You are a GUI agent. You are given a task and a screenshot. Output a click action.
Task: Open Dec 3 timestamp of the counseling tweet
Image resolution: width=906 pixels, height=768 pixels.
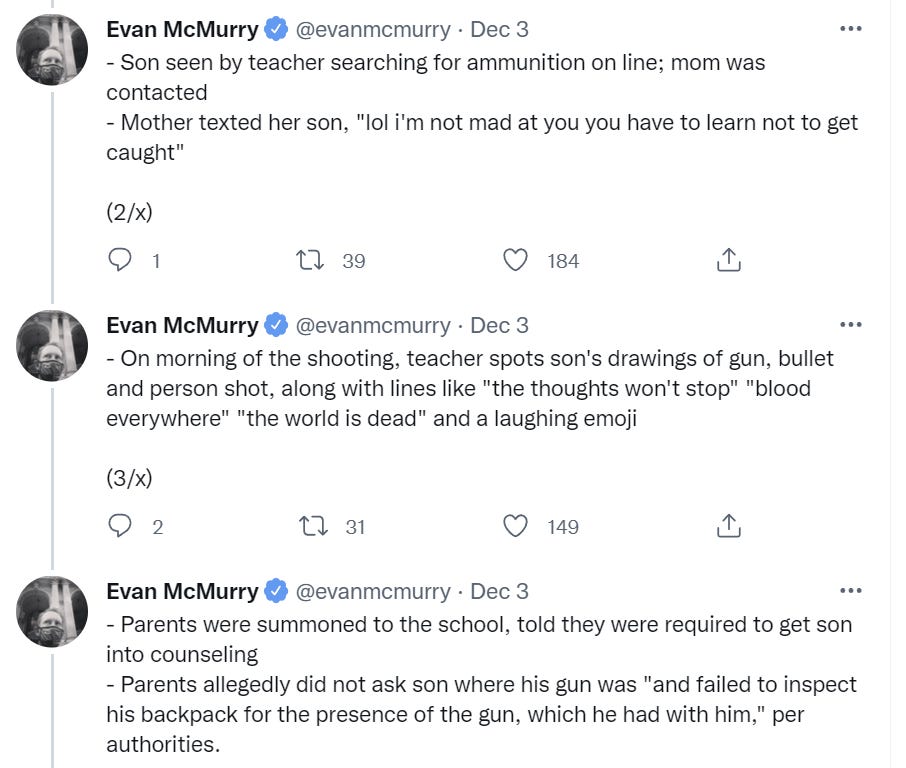(x=499, y=591)
